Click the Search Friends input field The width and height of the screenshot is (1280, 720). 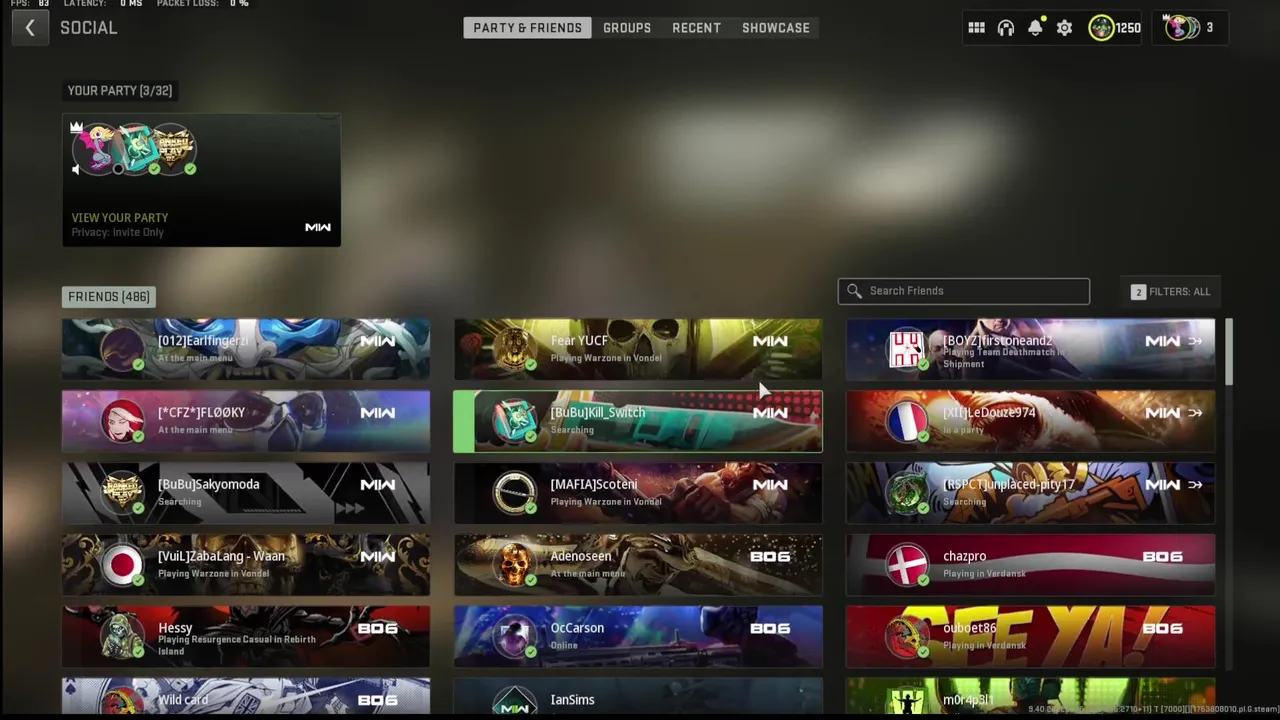[x=964, y=291]
